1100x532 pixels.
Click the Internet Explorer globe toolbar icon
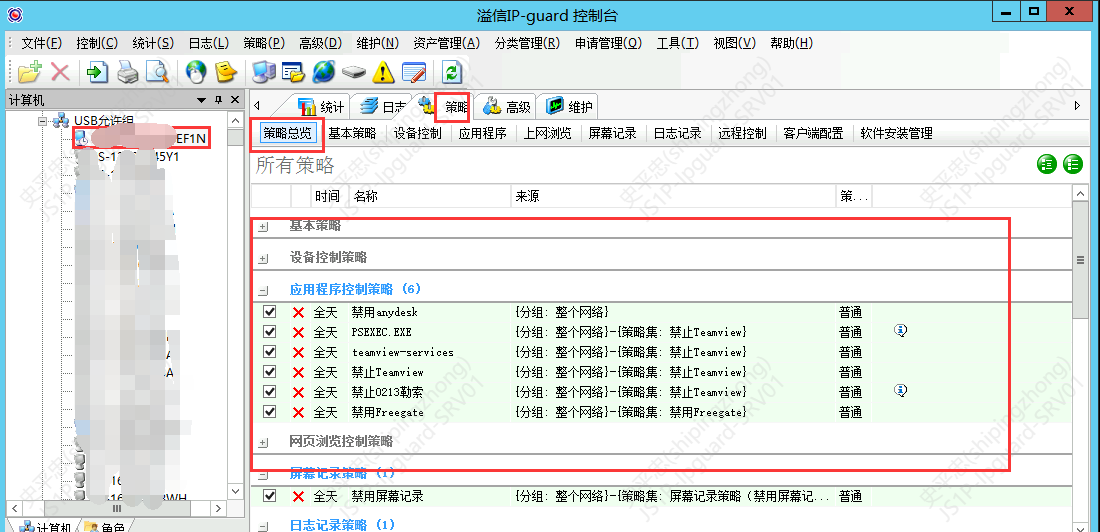coord(323,72)
